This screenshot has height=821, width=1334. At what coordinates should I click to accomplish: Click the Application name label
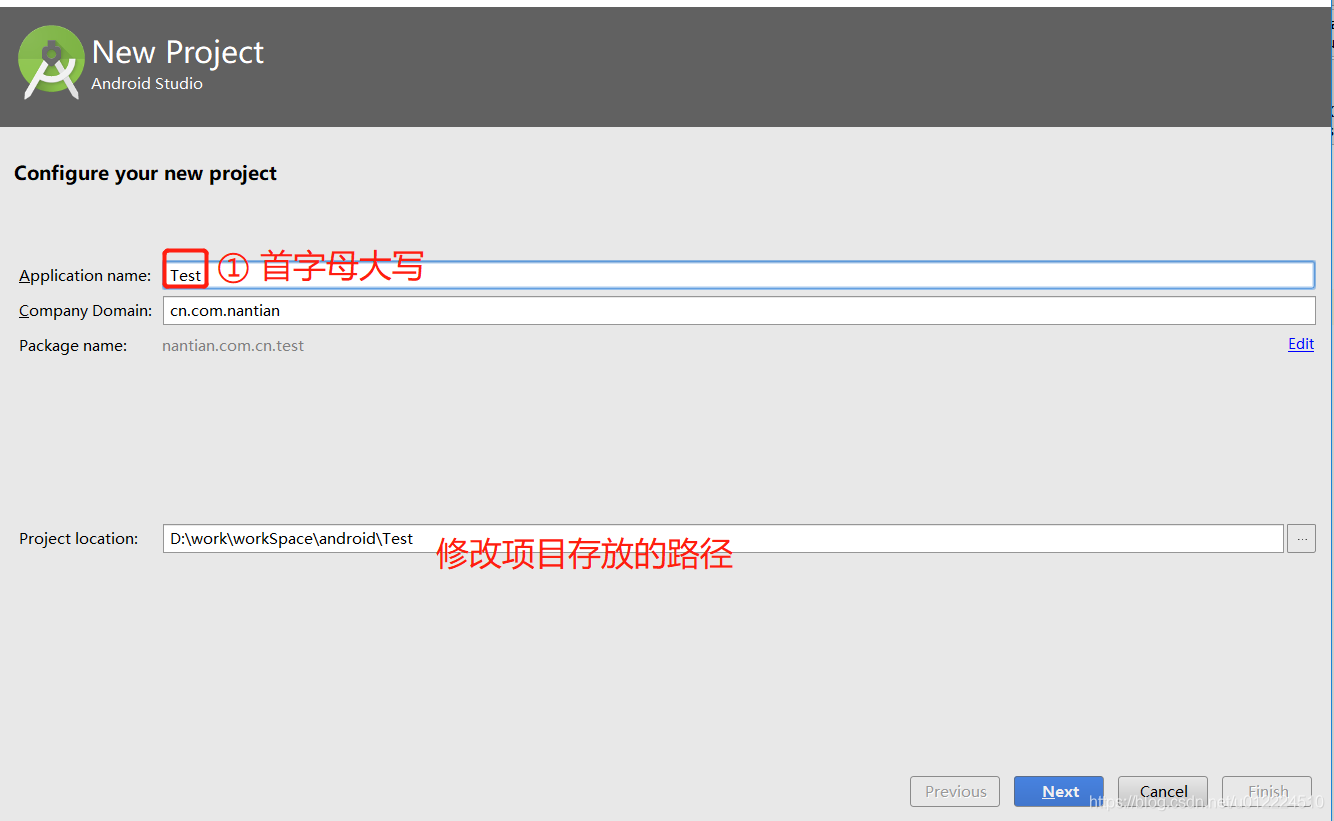(x=85, y=276)
